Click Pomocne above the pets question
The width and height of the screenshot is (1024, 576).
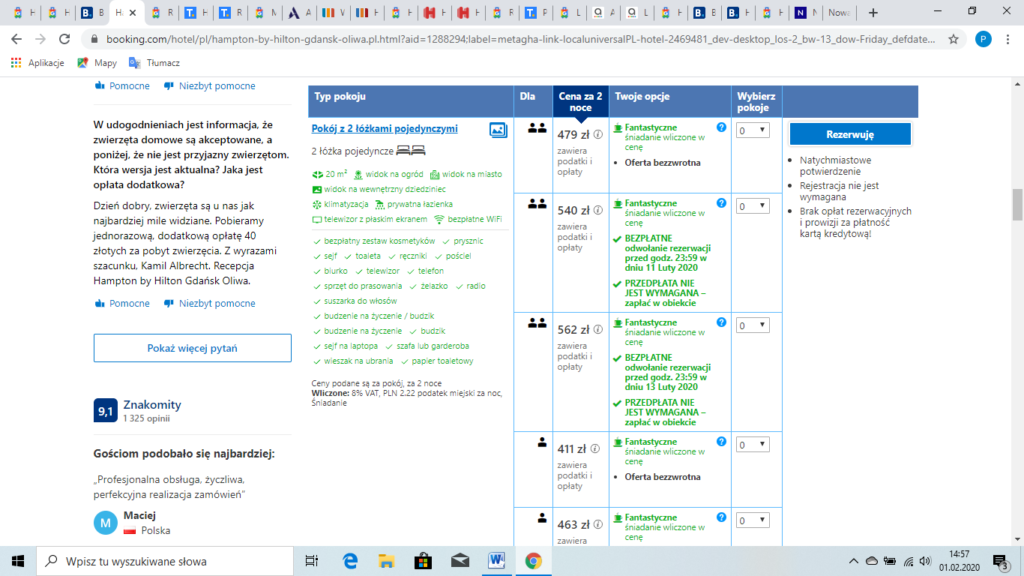(122, 86)
